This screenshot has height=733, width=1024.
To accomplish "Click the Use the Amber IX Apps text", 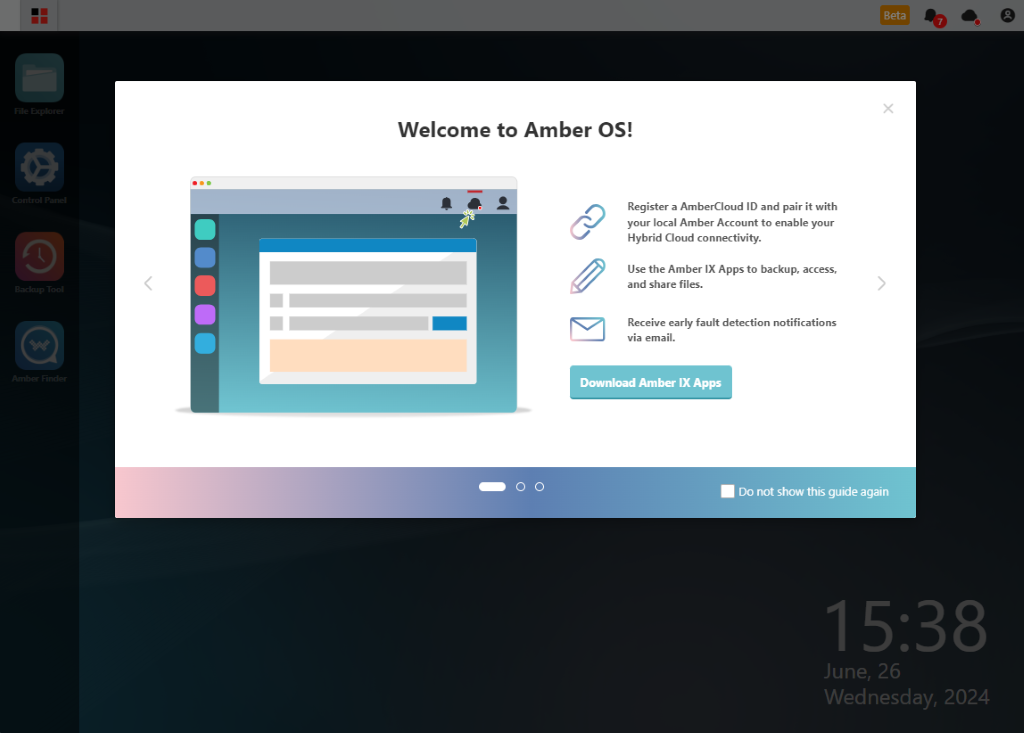I will point(732,276).
